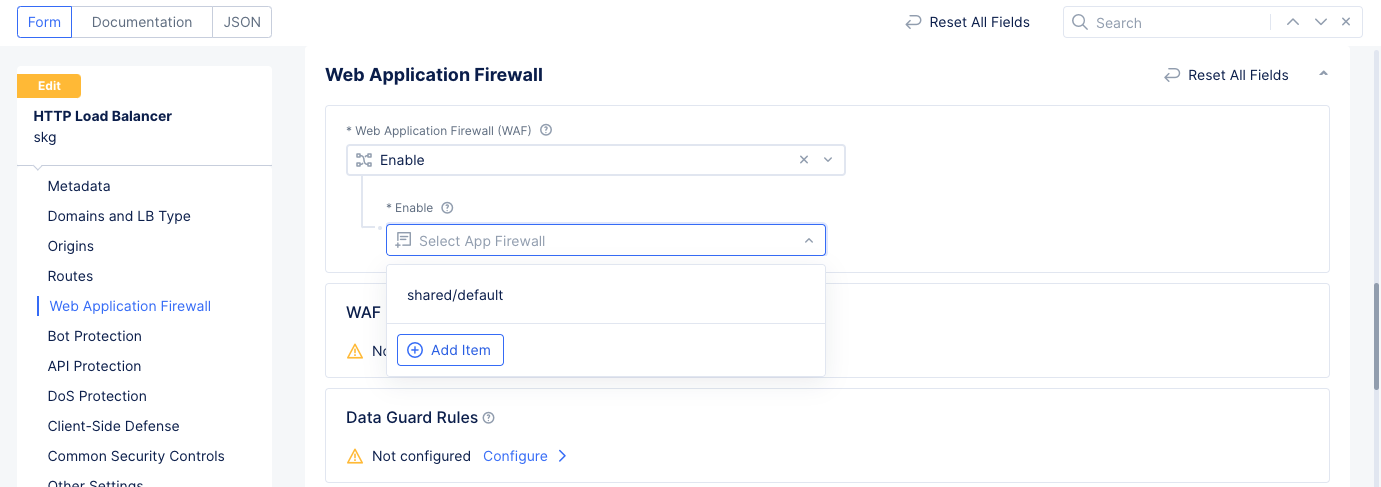Open the Web Application Firewall Enable dropdown

828,160
